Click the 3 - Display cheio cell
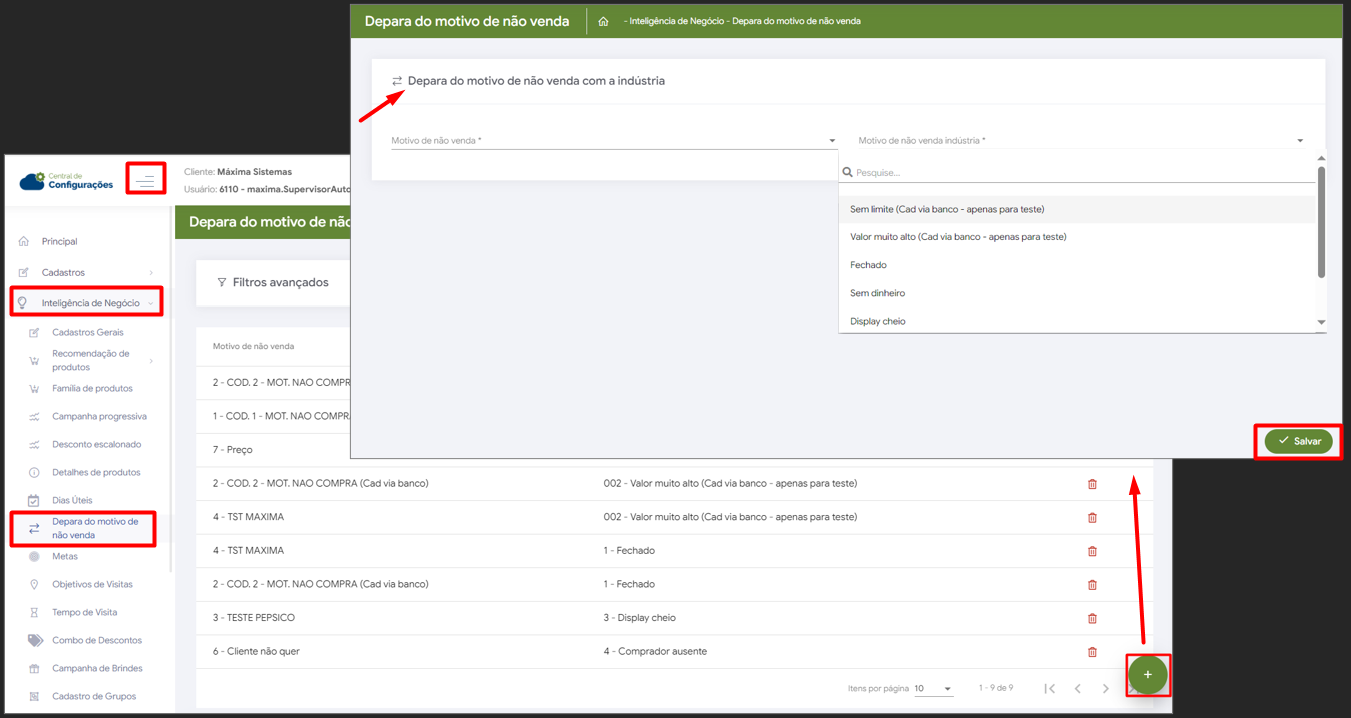Screen dimensions: 1351x718 [x=639, y=618]
